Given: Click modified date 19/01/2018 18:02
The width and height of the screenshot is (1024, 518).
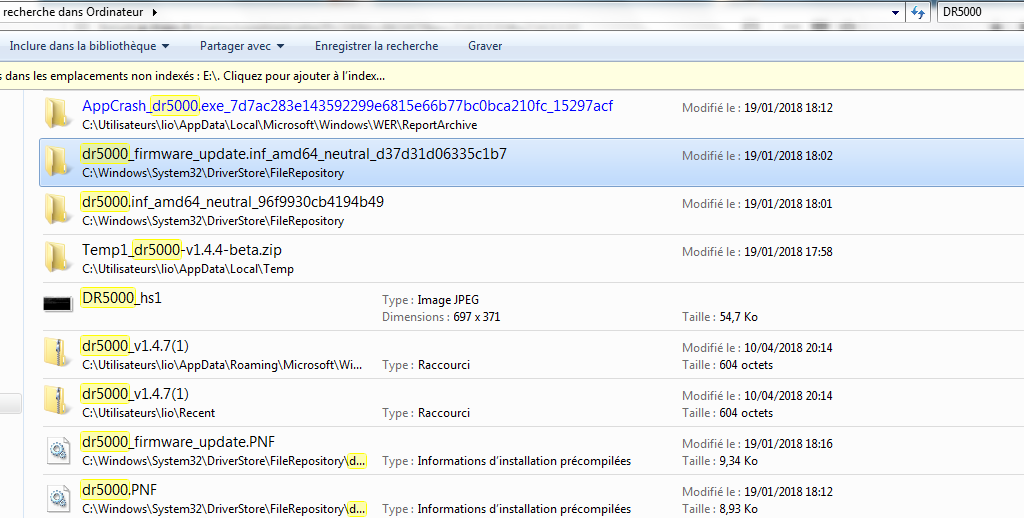Looking at the screenshot, I should [x=758, y=155].
